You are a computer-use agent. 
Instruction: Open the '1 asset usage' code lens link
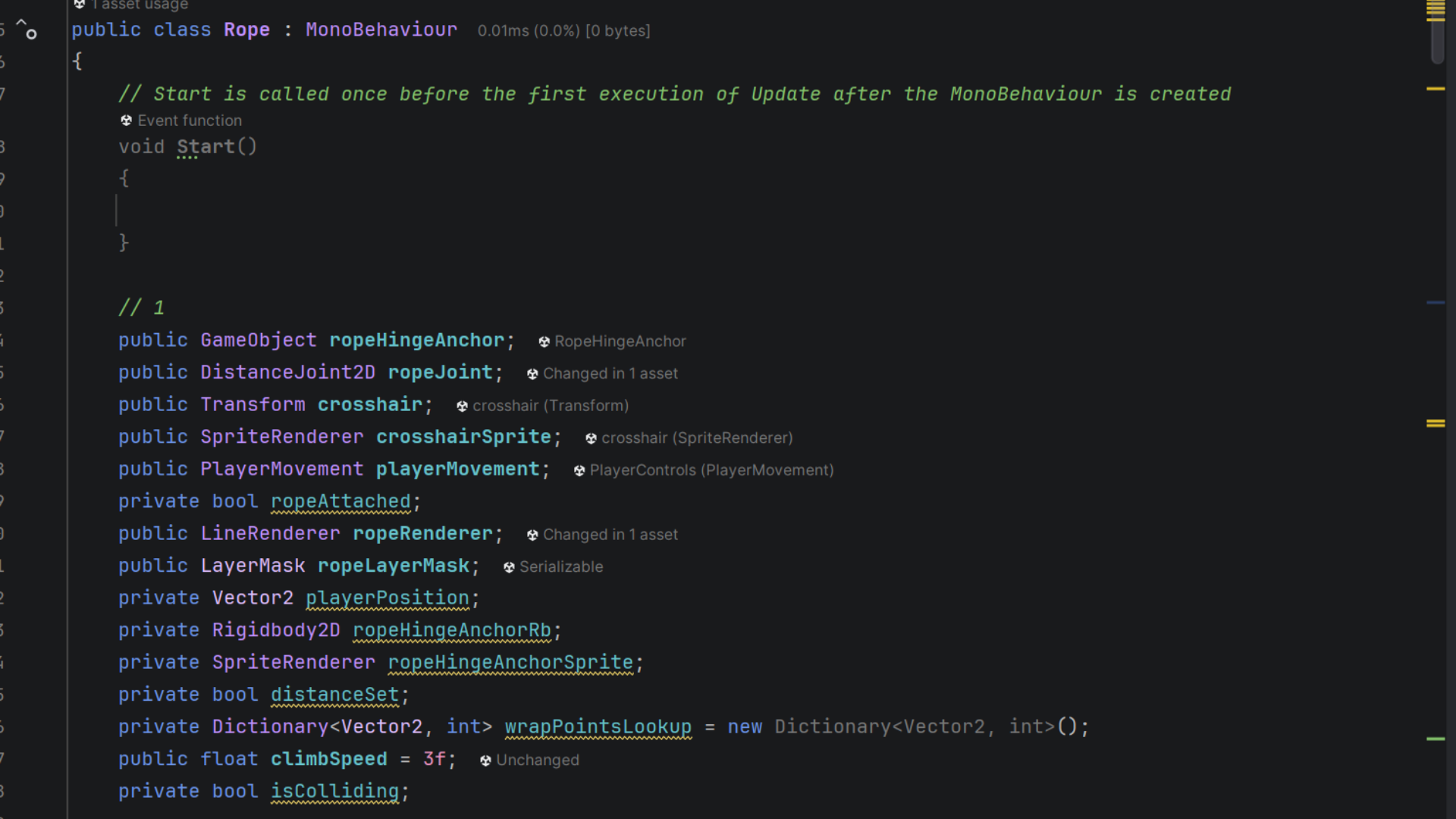coord(140,5)
